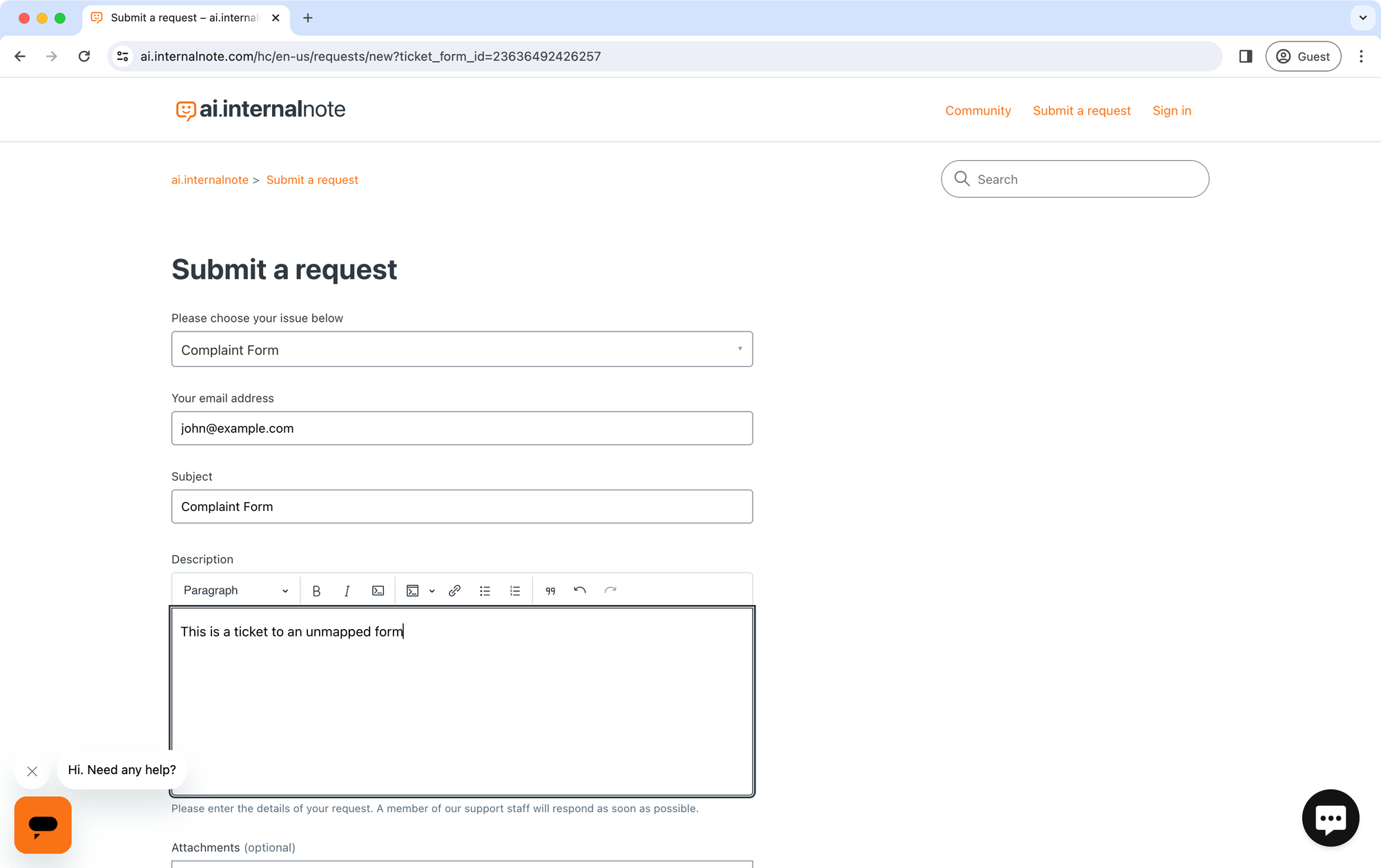Image resolution: width=1381 pixels, height=868 pixels.
Task: Dismiss the "Hi. Need any help?" message
Action: coord(32,771)
